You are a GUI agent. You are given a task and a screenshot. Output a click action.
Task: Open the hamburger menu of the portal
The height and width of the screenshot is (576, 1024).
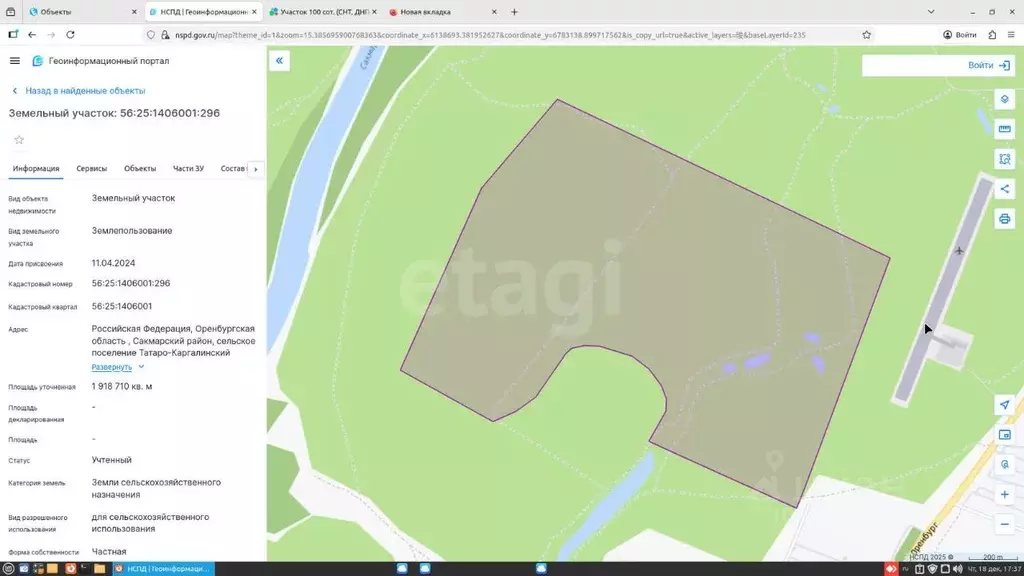(14, 61)
